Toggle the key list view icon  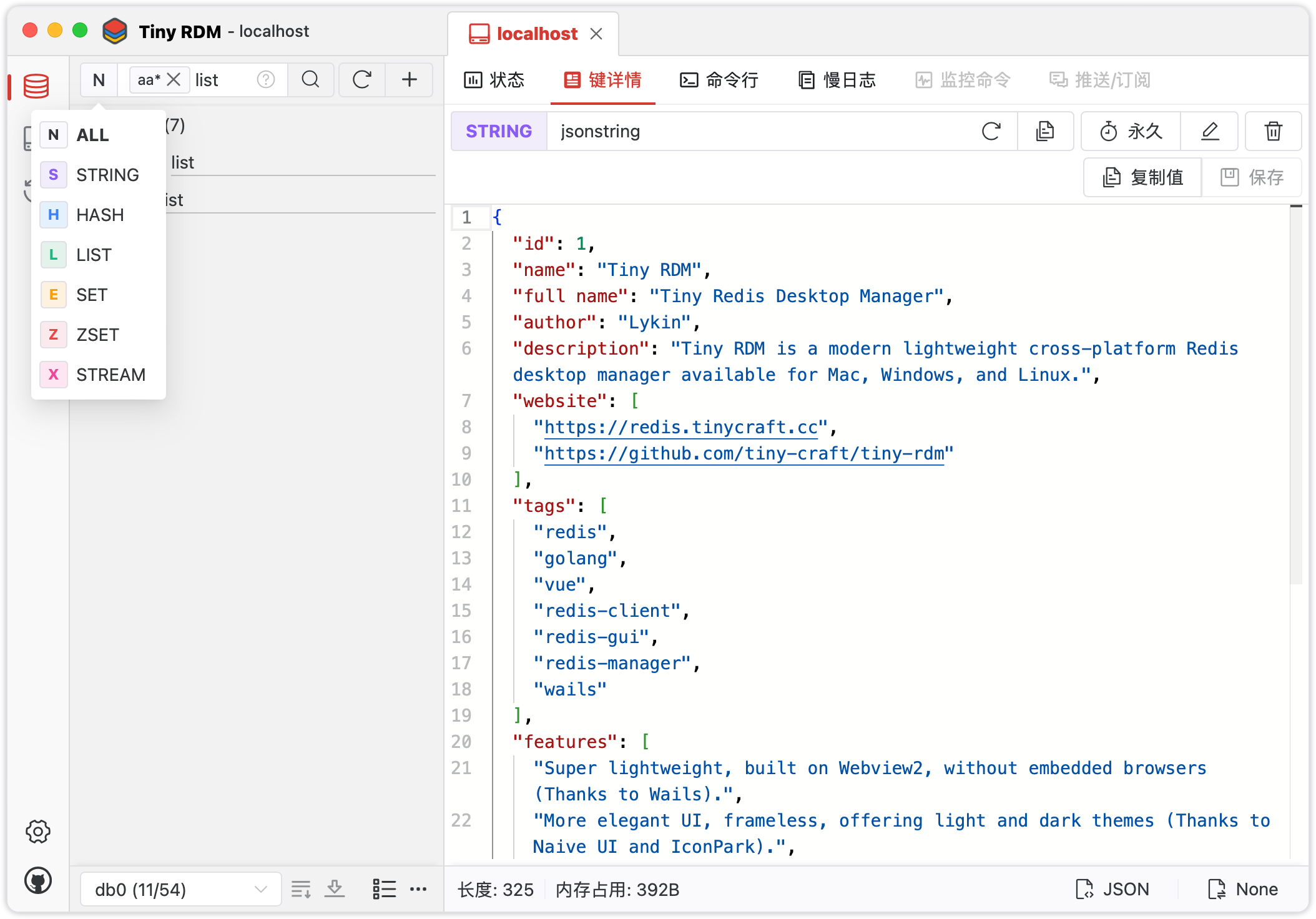click(x=384, y=889)
